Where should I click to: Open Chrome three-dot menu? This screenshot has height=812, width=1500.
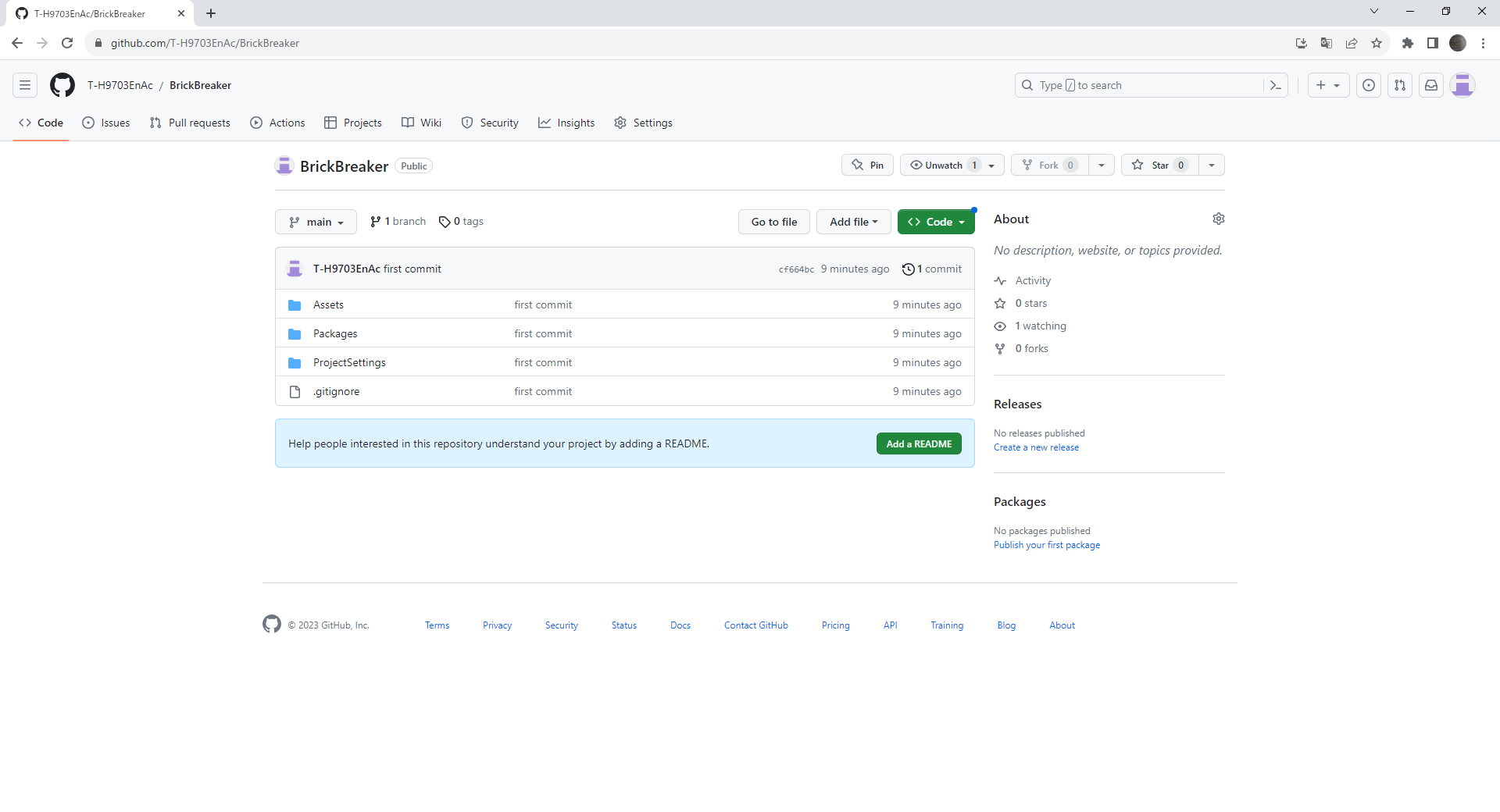click(x=1483, y=43)
